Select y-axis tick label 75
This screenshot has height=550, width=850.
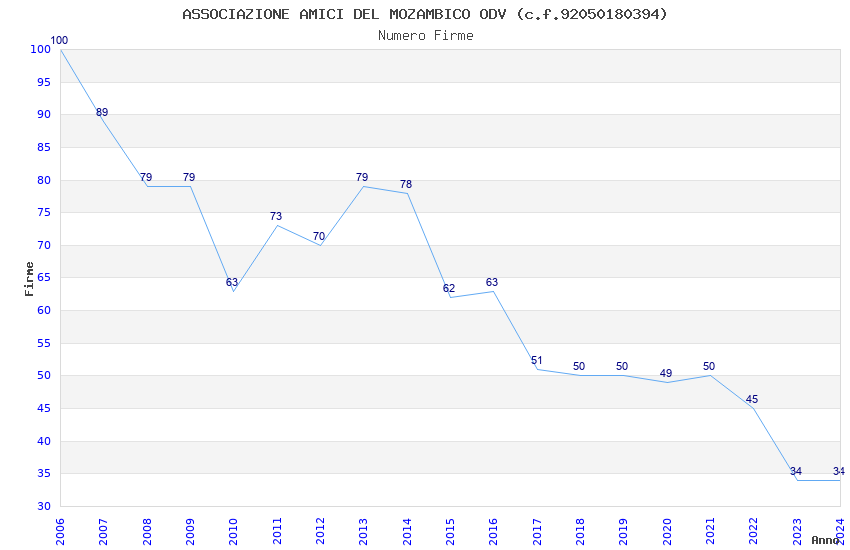pos(44,212)
